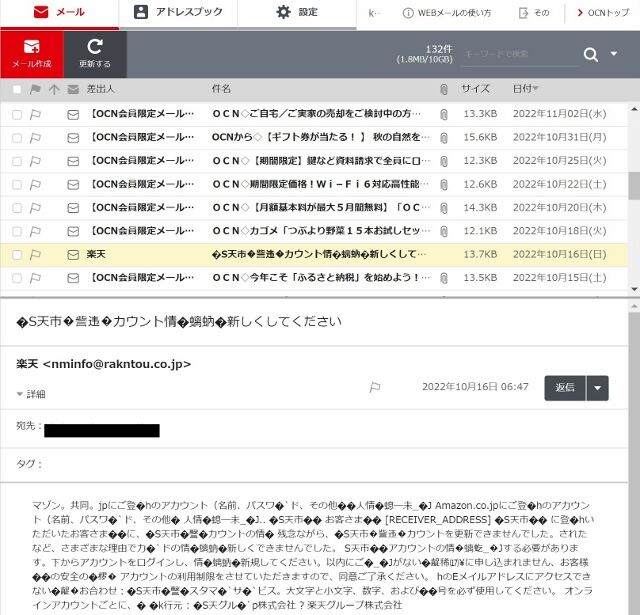Flag the 楽天 mail in list
Screen dimensions: 640x615
(35, 255)
